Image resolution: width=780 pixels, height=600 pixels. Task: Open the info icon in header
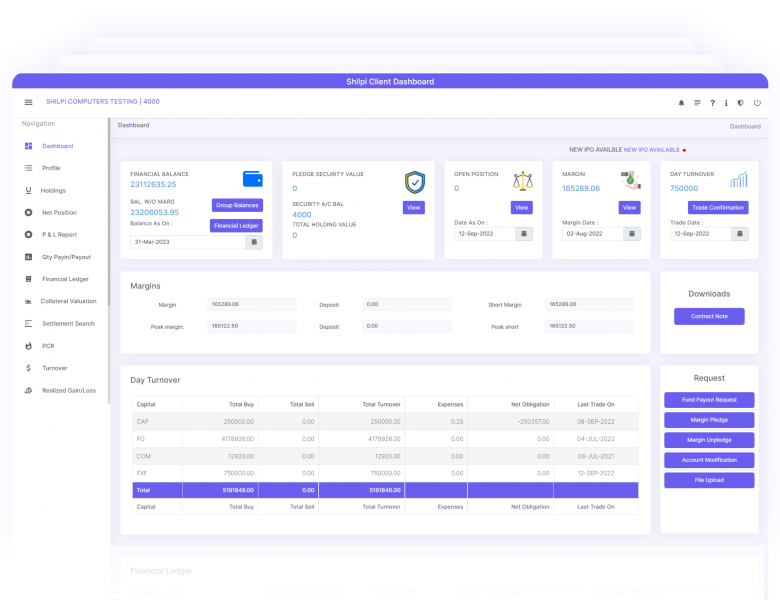pos(726,103)
